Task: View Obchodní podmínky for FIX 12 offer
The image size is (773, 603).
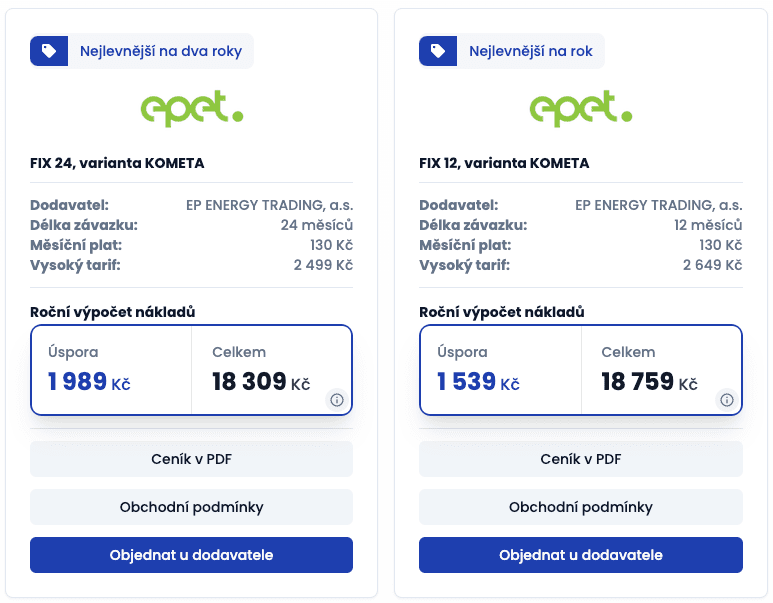Action: click(580, 507)
